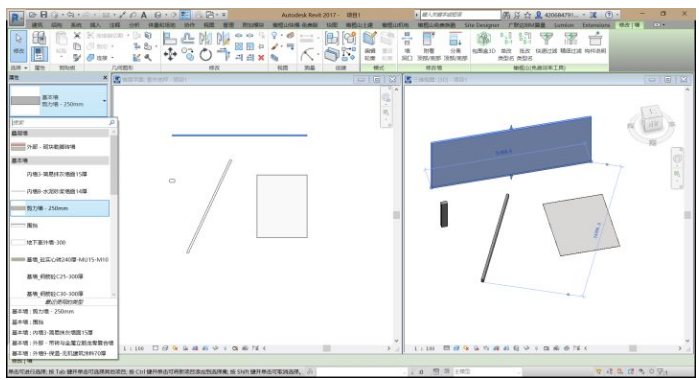Choose 内墙3 wall type ending in 15厚
The width and height of the screenshot is (699, 380).
[x=59, y=174]
